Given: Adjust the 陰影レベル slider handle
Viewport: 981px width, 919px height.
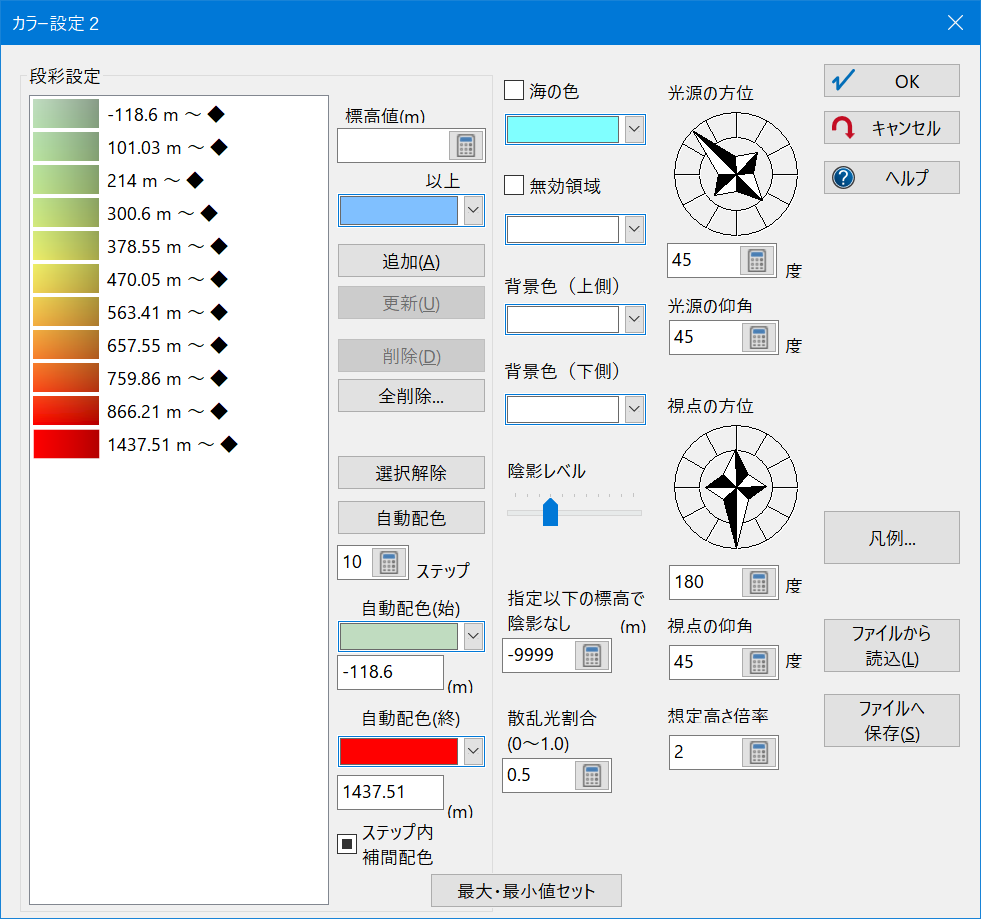Looking at the screenshot, I should (x=550, y=512).
